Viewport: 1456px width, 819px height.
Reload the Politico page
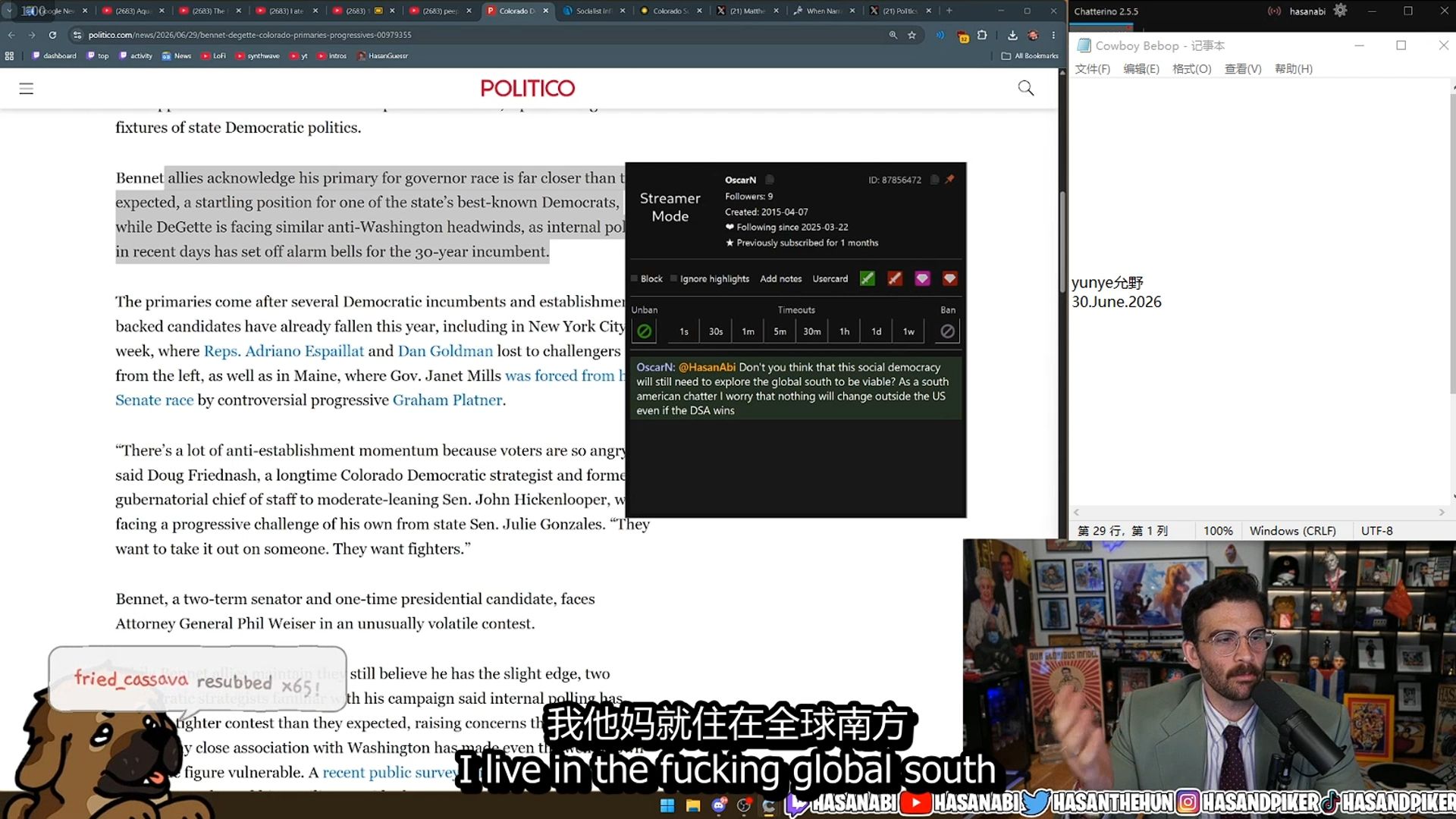coord(52,35)
